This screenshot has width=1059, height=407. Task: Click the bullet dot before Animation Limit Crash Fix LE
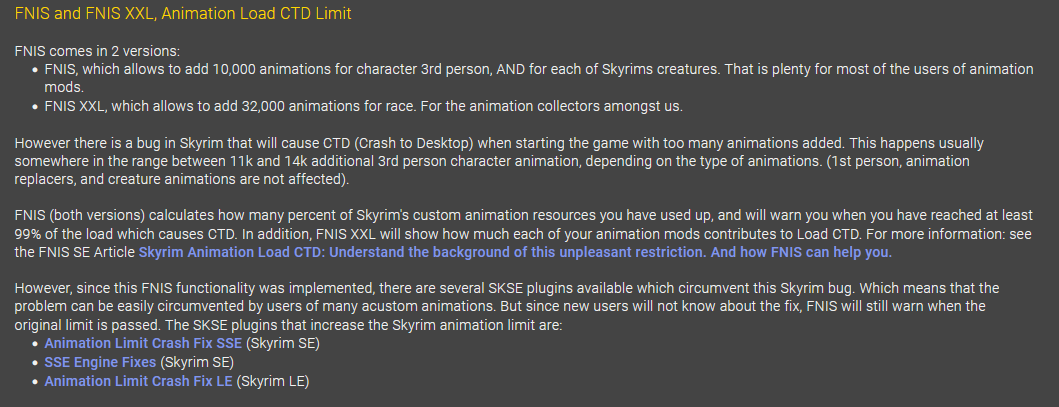35,381
